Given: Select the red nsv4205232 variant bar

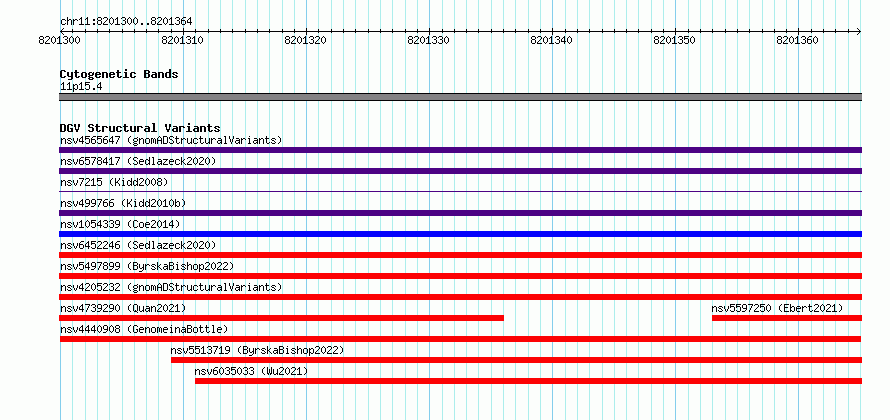Looking at the screenshot, I should 460,297.
